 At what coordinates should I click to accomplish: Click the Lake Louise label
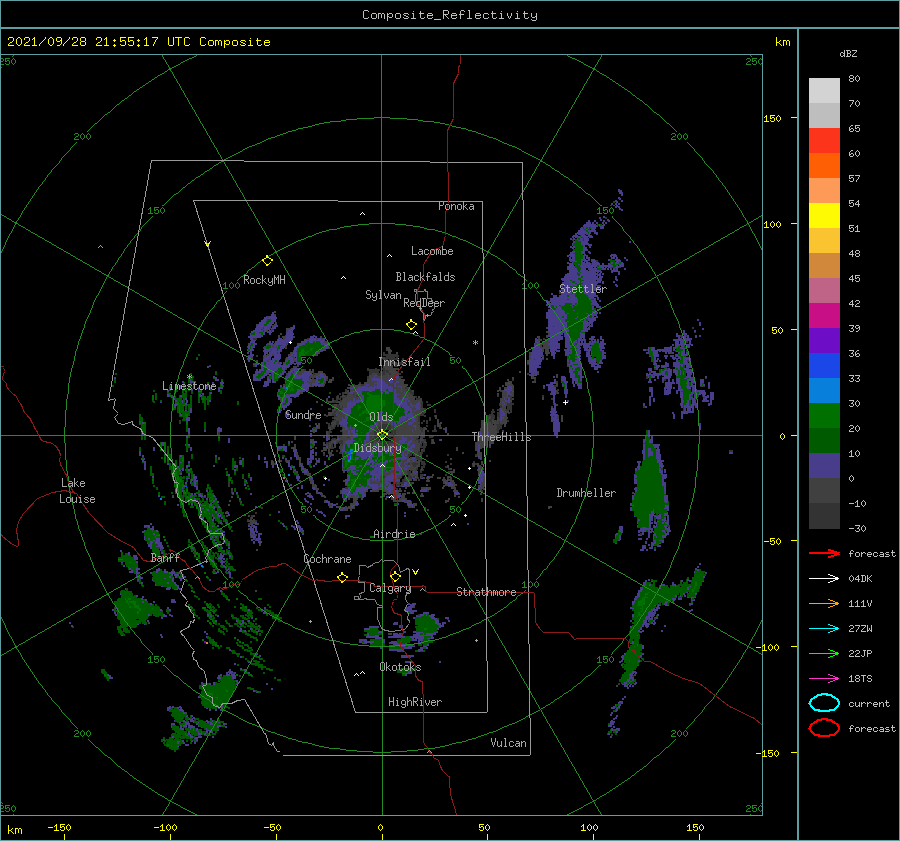click(77, 491)
